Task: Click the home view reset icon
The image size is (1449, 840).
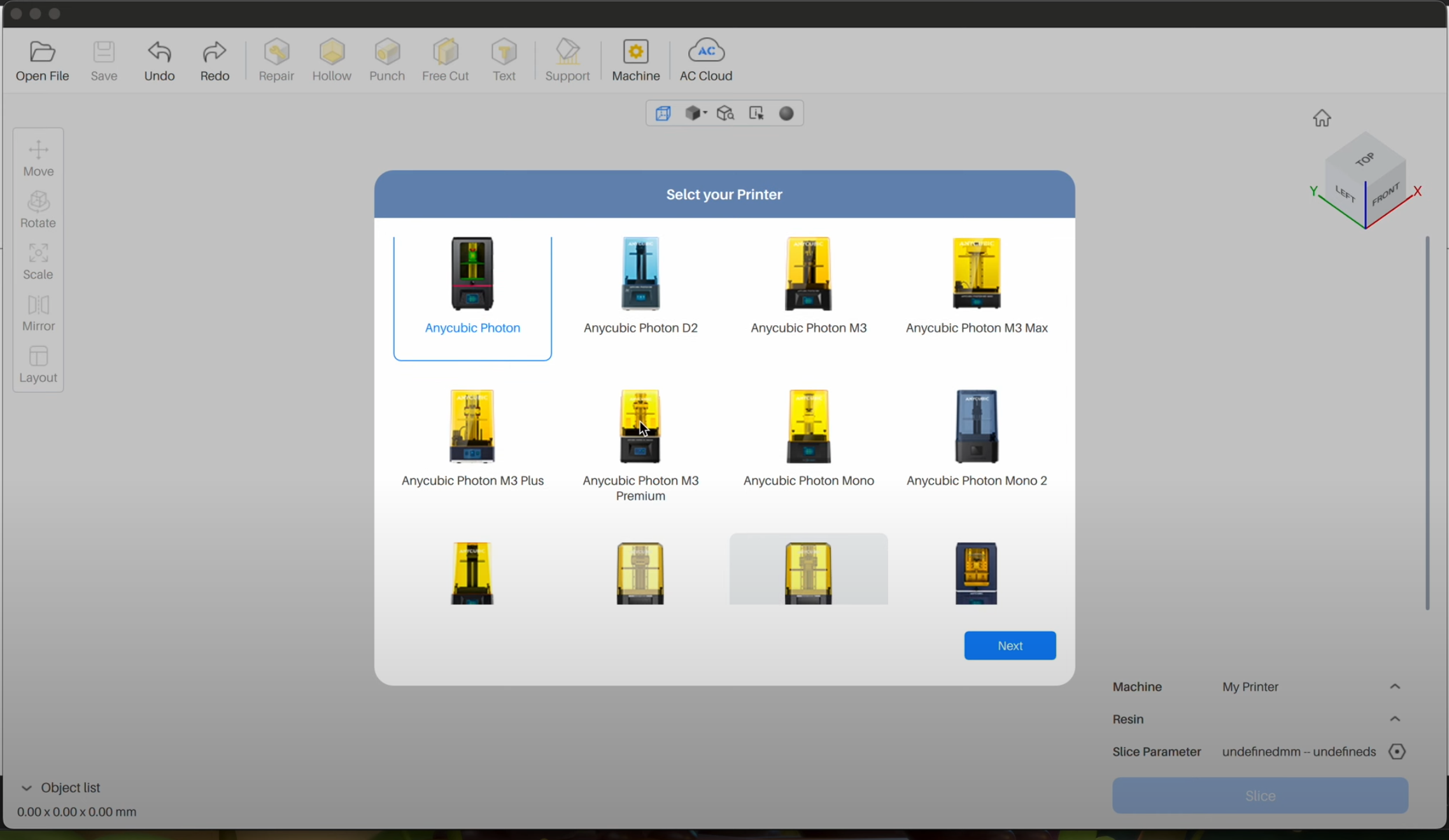Action: 1322,118
